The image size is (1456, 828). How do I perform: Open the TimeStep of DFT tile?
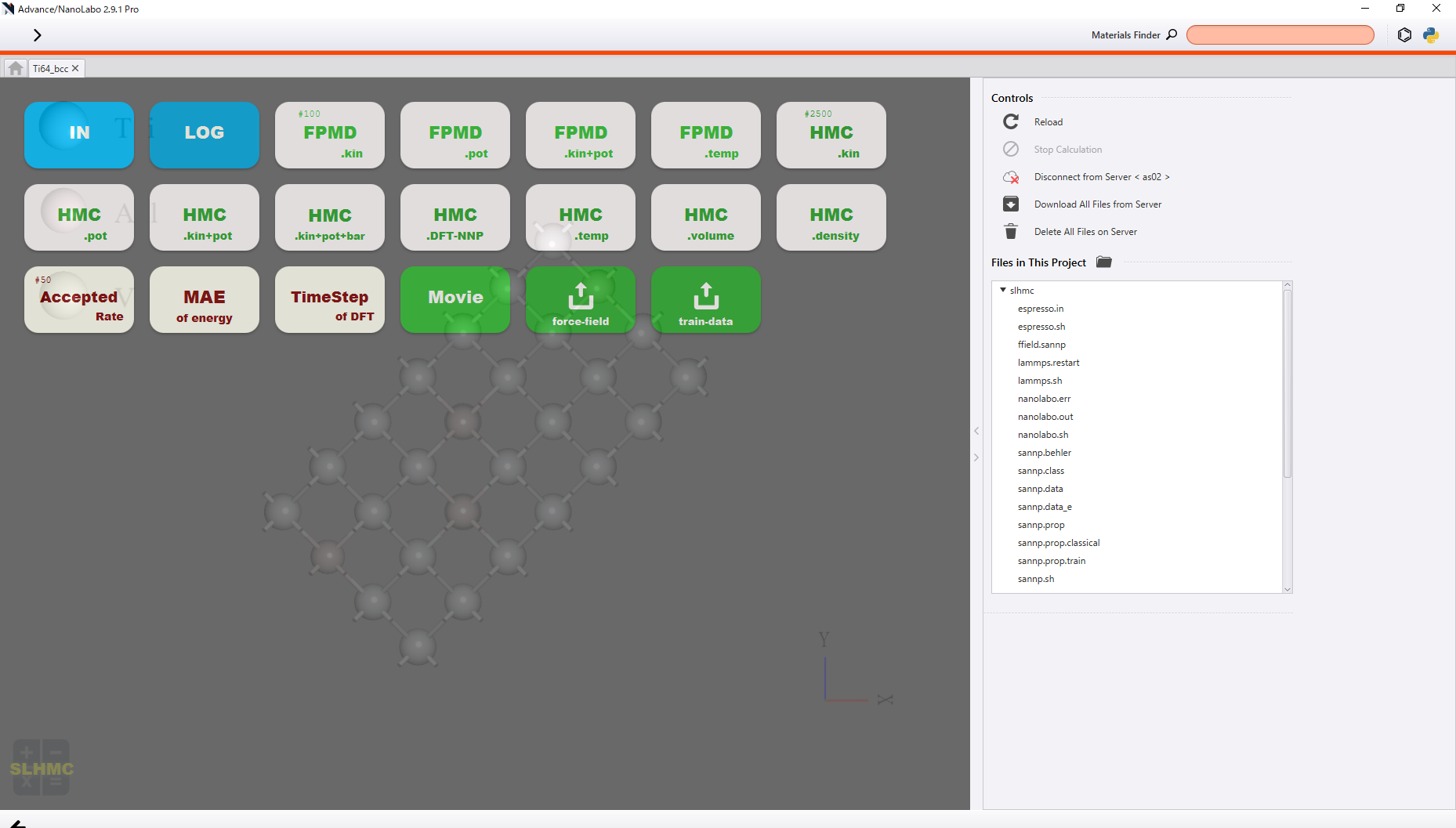point(330,299)
